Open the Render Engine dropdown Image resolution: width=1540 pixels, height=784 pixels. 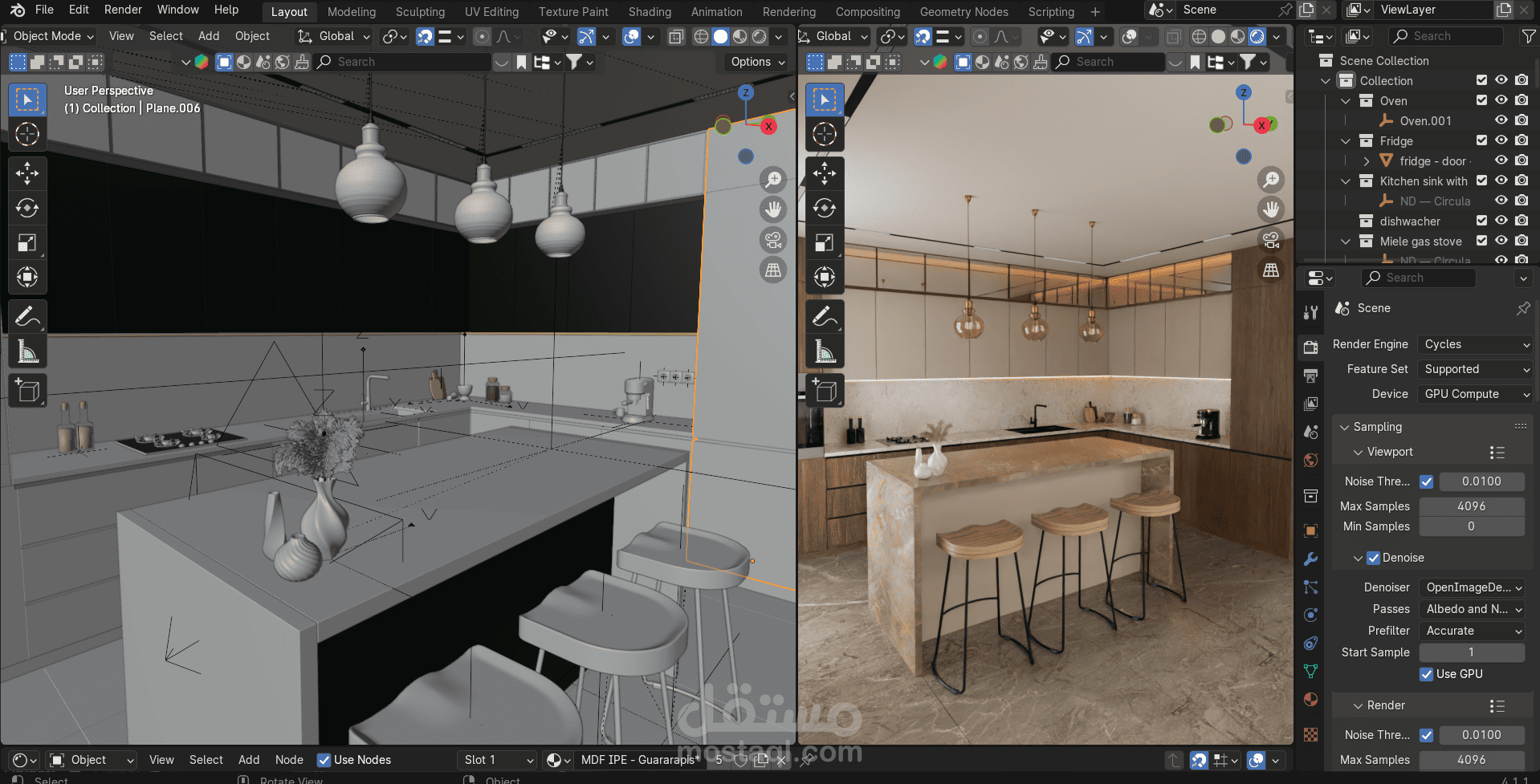coord(1476,344)
